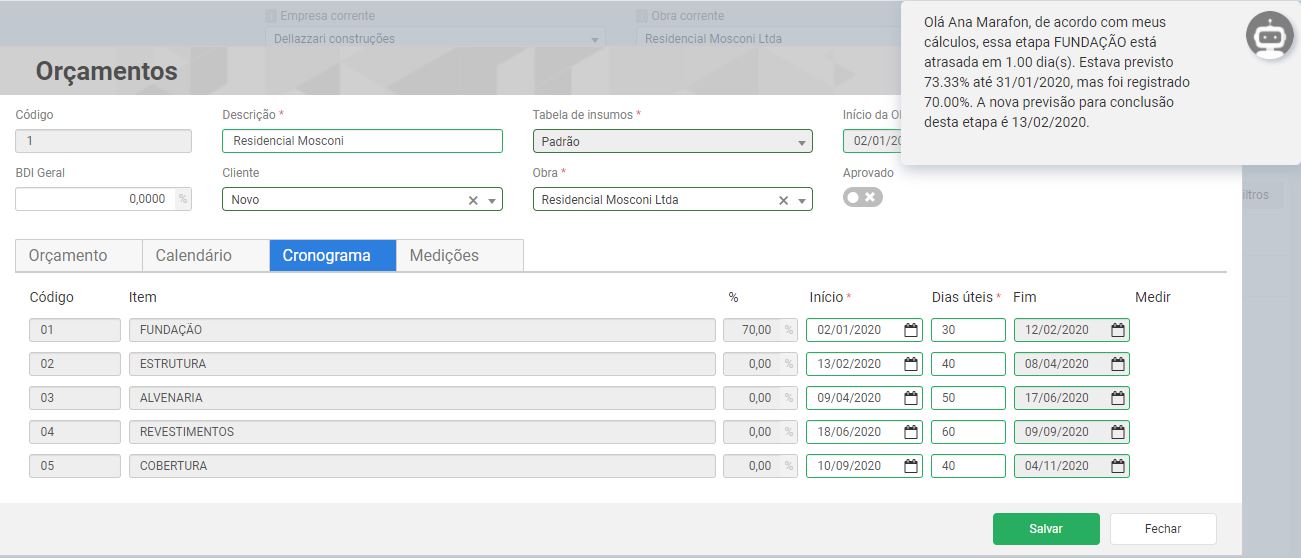This screenshot has height=558, width=1301.
Task: Check the Obra corrente checkbox
Action: click(642, 16)
